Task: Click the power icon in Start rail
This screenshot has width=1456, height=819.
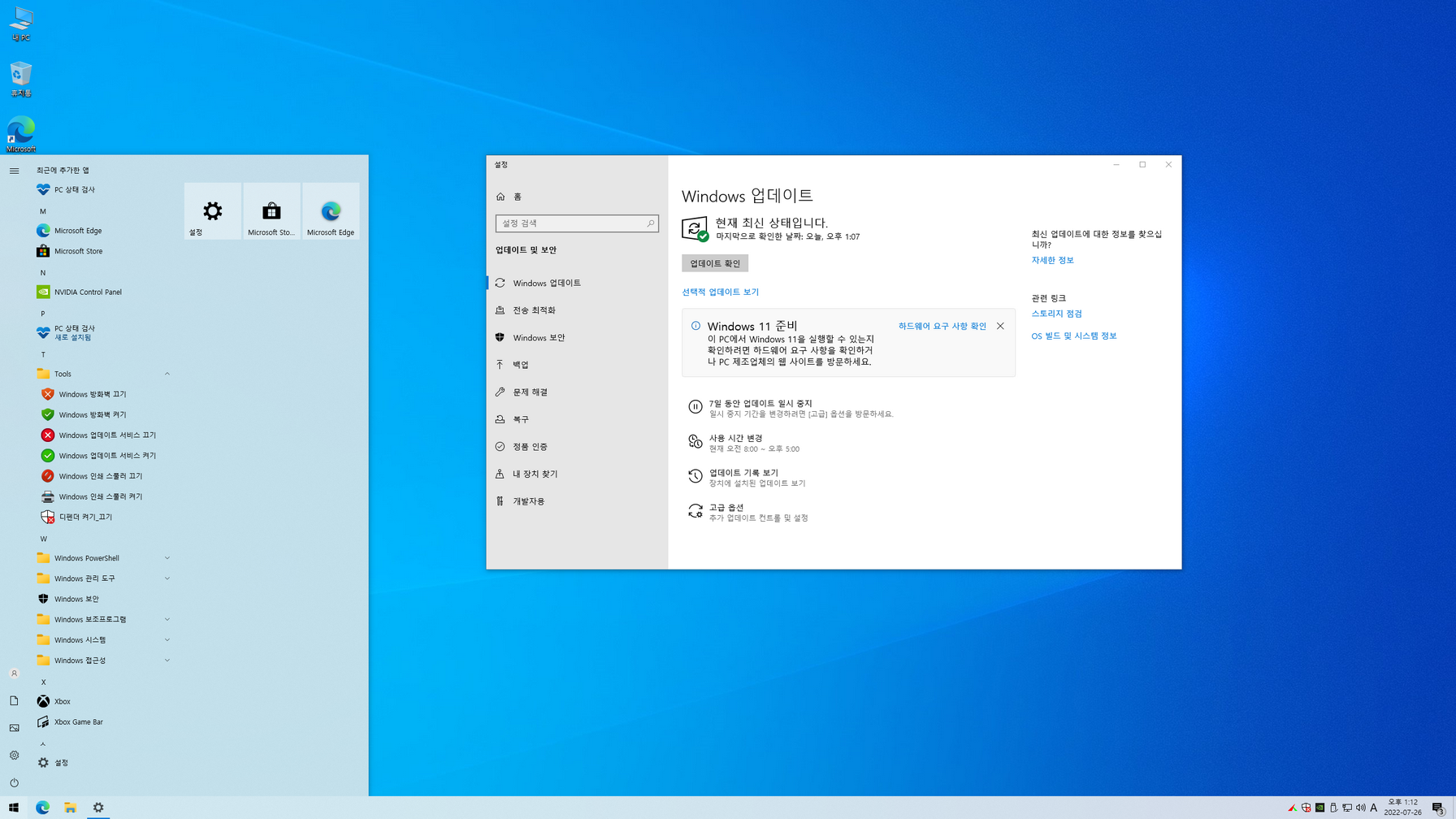Action: coord(14,782)
